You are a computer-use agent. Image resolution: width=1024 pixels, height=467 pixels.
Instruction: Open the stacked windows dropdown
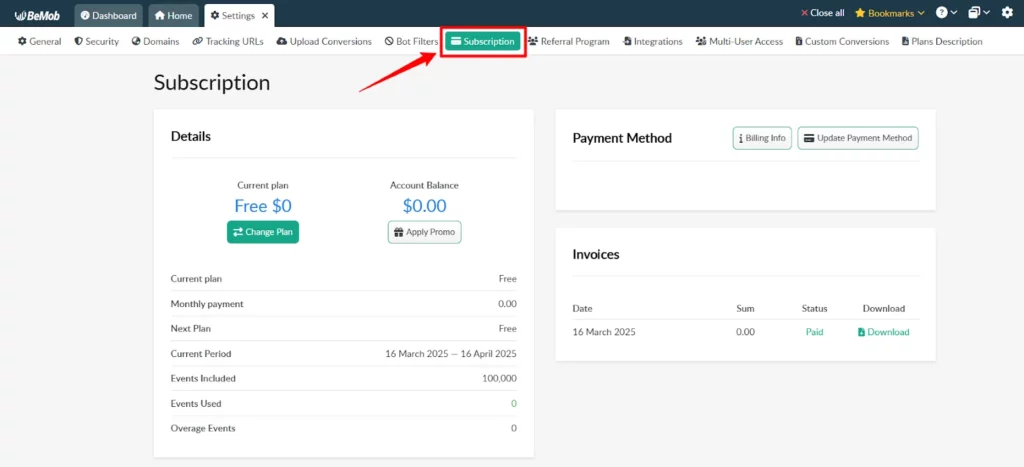978,13
